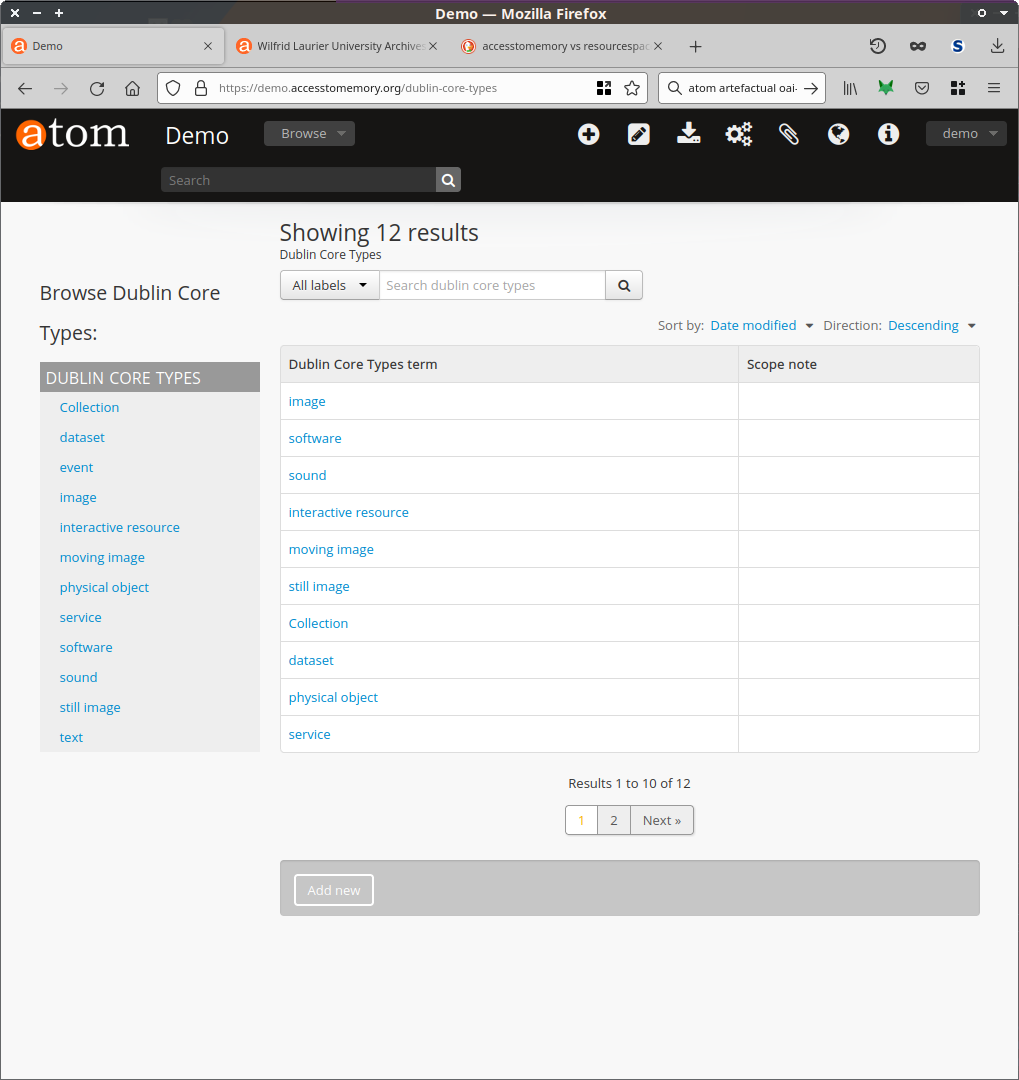Image resolution: width=1019 pixels, height=1080 pixels.
Task: Open the interactive resource term in table
Action: tap(348, 512)
